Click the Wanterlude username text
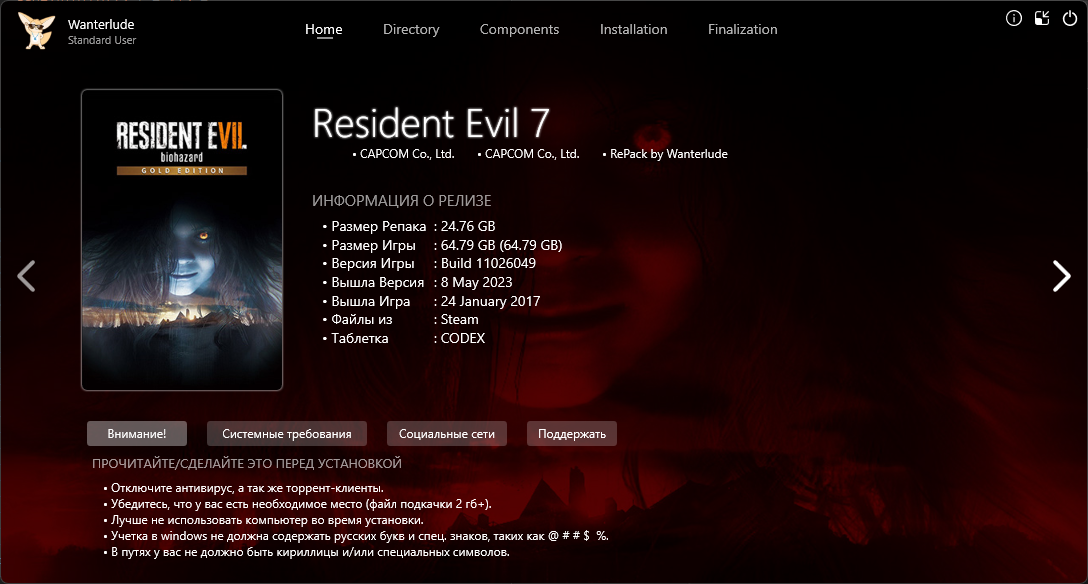 101,24
